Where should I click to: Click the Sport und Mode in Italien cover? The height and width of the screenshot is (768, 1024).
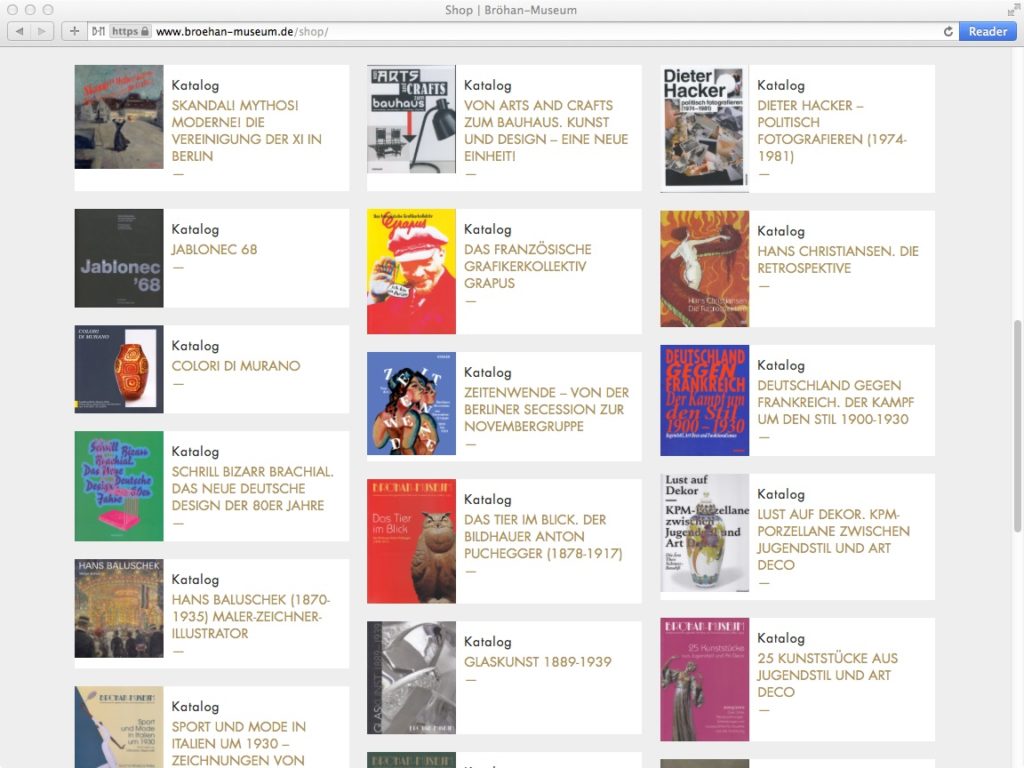tap(119, 727)
